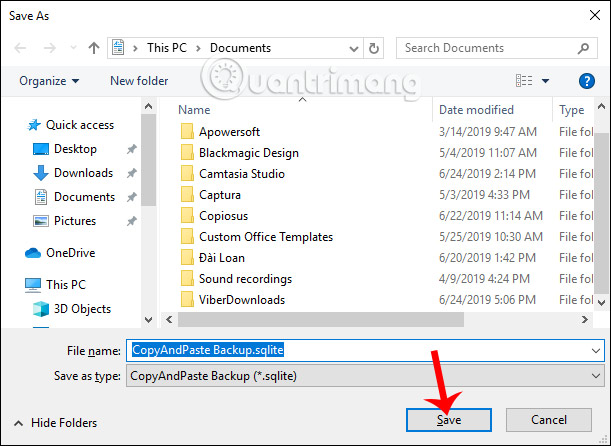Select the Camtasia Studio folder icon
The width and height of the screenshot is (611, 446).
pyautogui.click(x=187, y=174)
